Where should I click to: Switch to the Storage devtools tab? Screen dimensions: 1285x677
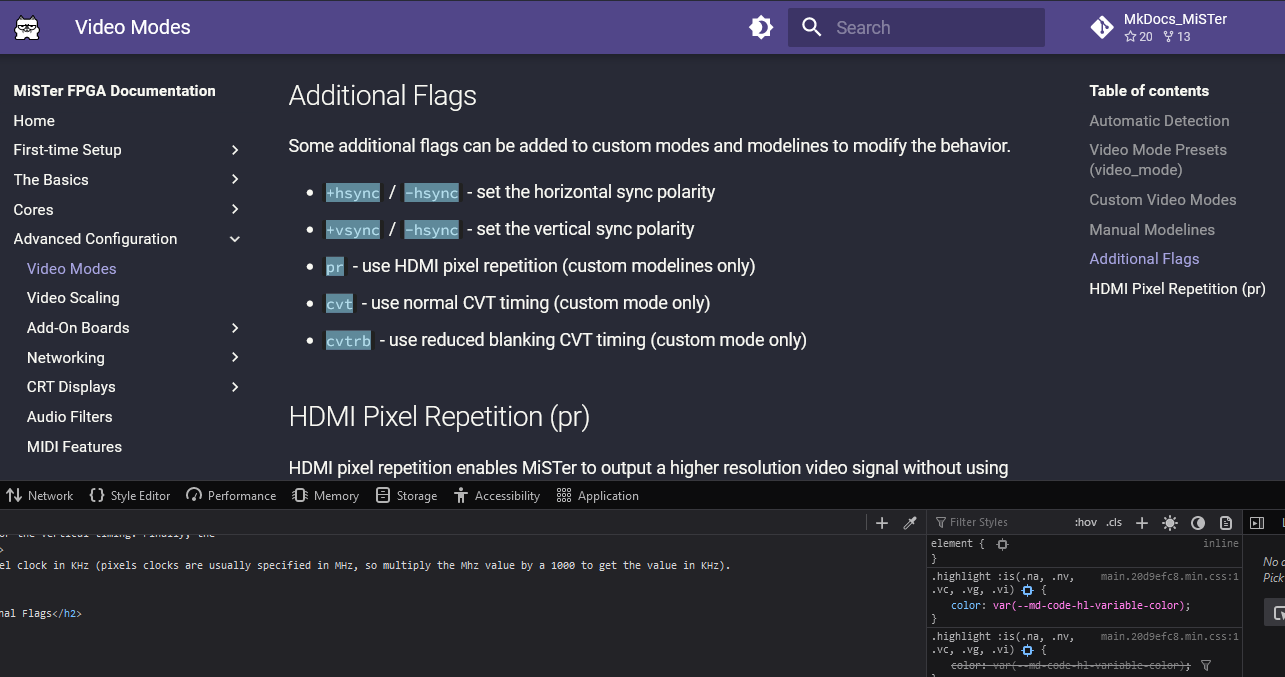click(x=406, y=496)
